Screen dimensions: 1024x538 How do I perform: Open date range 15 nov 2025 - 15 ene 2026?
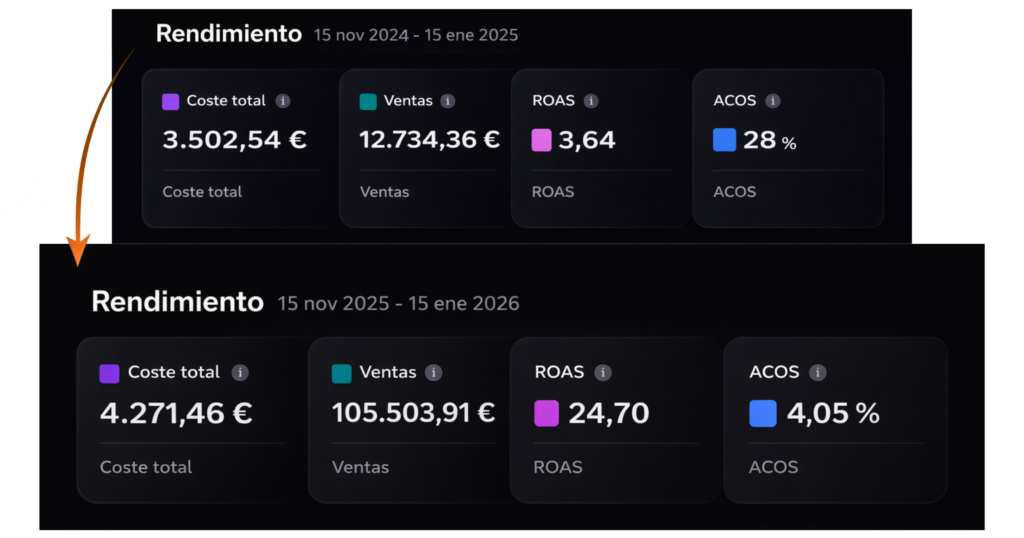click(398, 303)
